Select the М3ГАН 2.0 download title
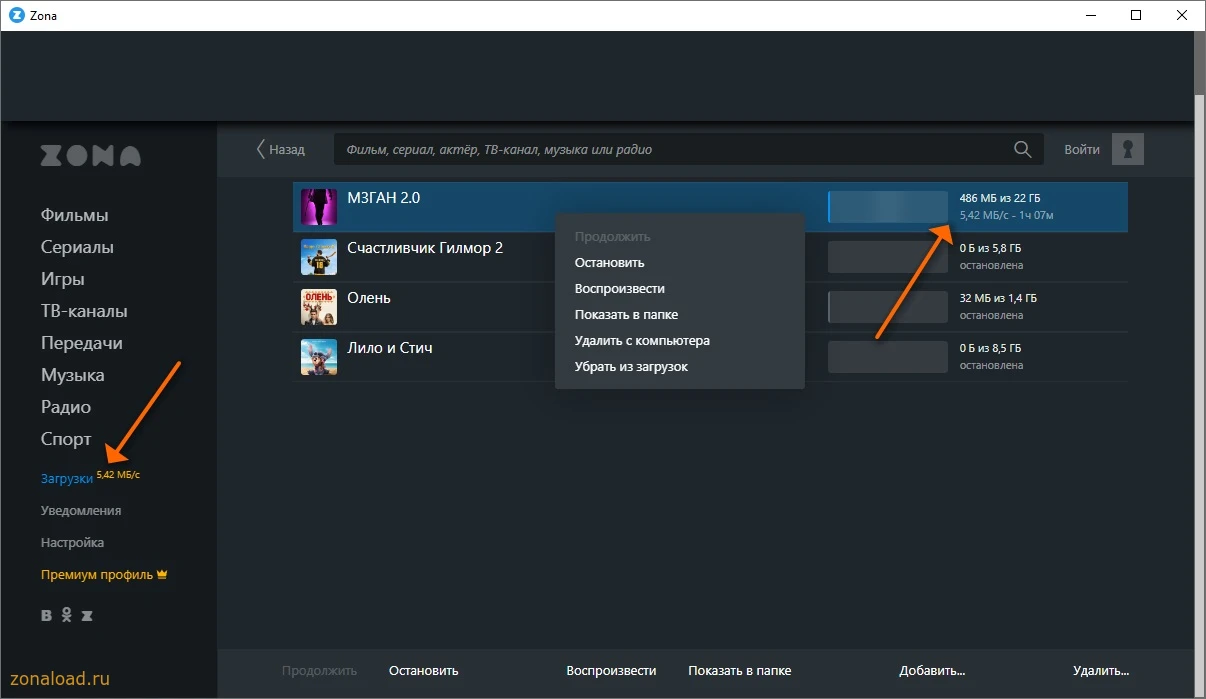 (x=383, y=198)
